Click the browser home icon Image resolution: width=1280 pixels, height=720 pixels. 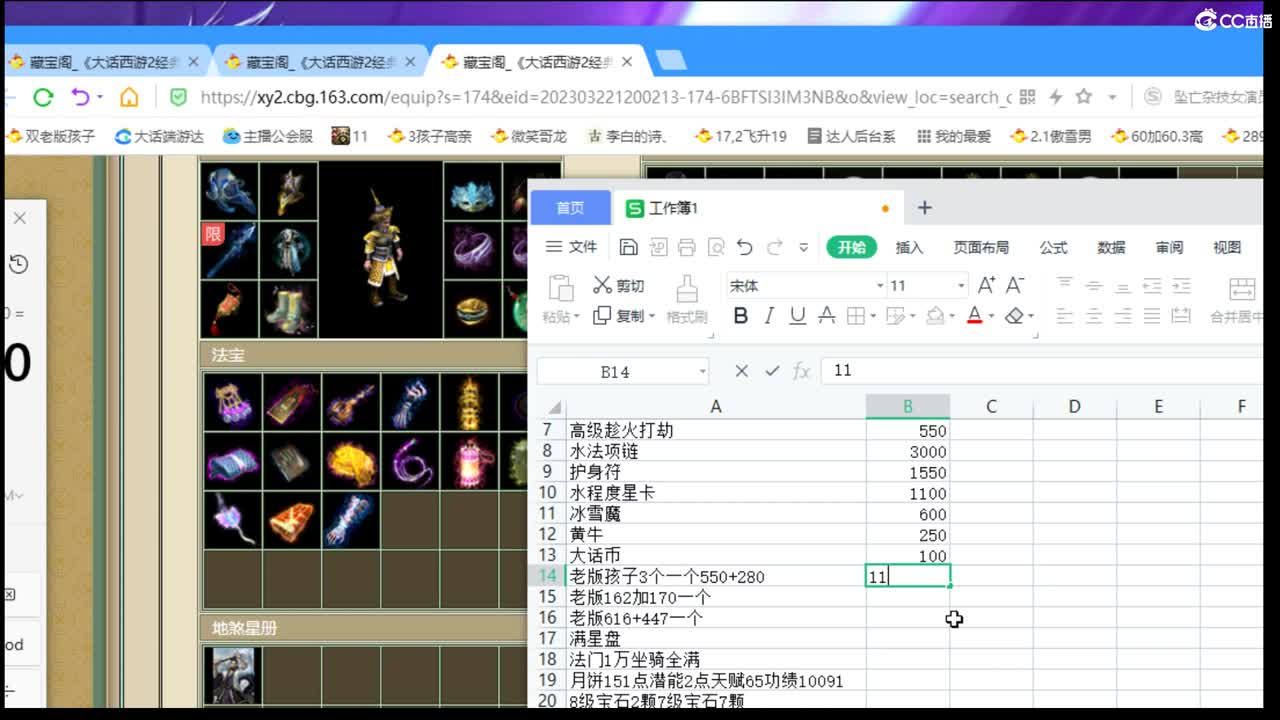129,97
